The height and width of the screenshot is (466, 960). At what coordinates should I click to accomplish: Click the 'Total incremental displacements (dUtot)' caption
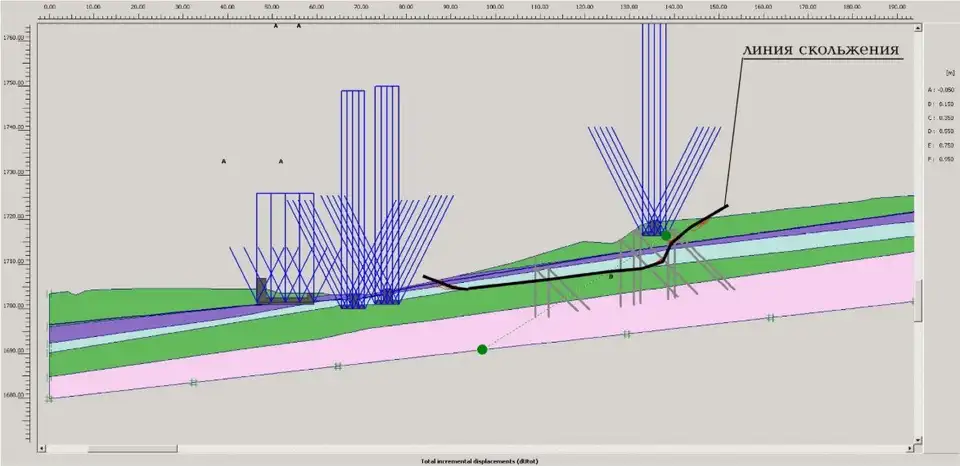[x=480, y=461]
